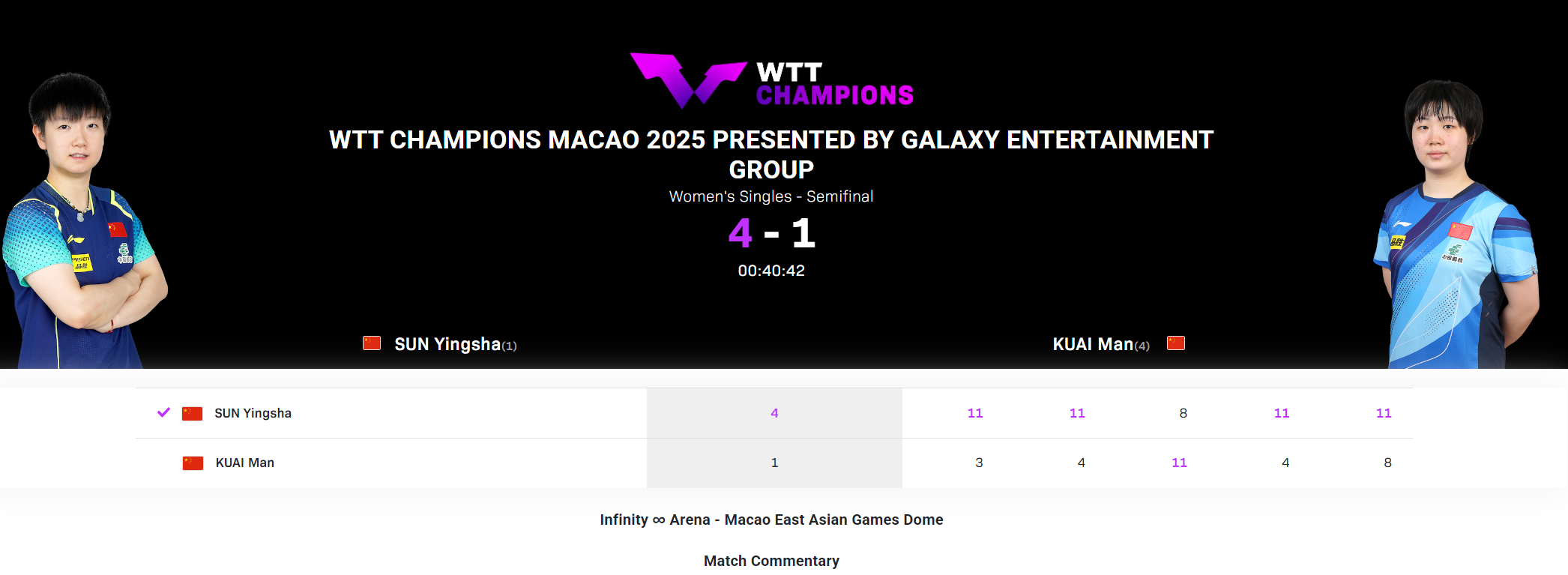Click the tournament title WTT Champions Macao 2025
Image resolution: width=1568 pixels, height=575 pixels.
(771, 154)
